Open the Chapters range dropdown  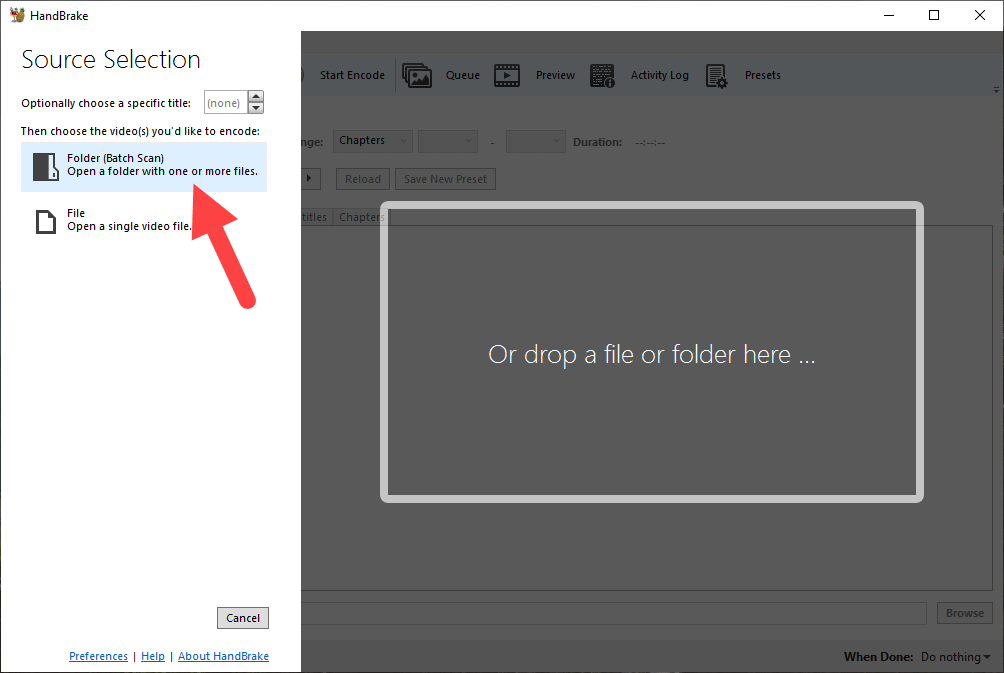point(373,141)
